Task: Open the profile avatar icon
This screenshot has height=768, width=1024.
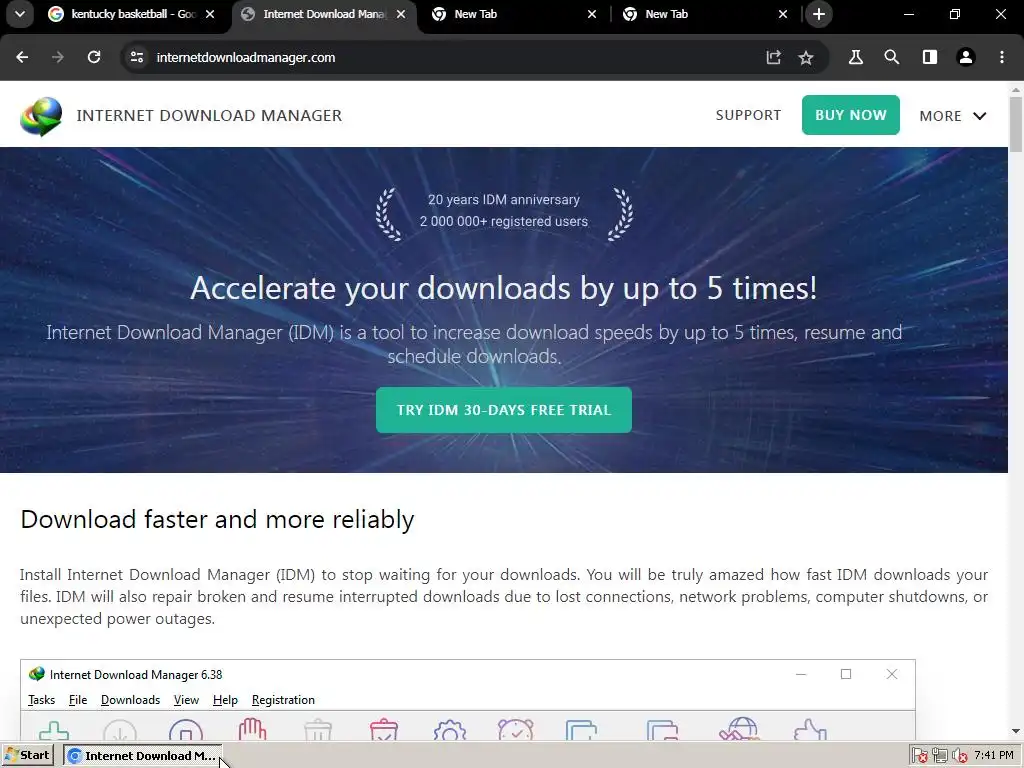Action: 965,57
